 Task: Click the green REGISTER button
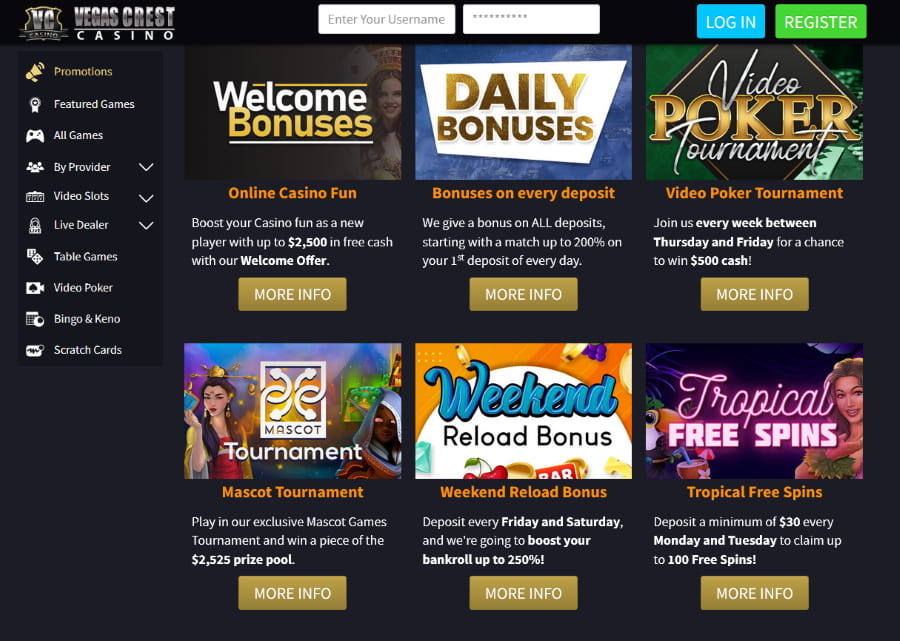coord(821,21)
